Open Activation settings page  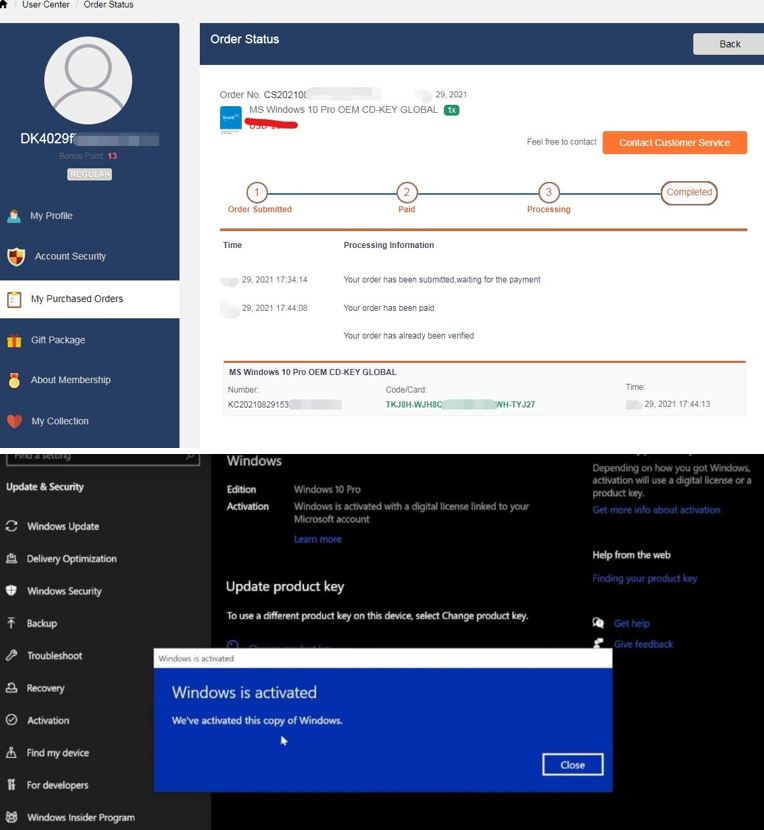[48, 720]
